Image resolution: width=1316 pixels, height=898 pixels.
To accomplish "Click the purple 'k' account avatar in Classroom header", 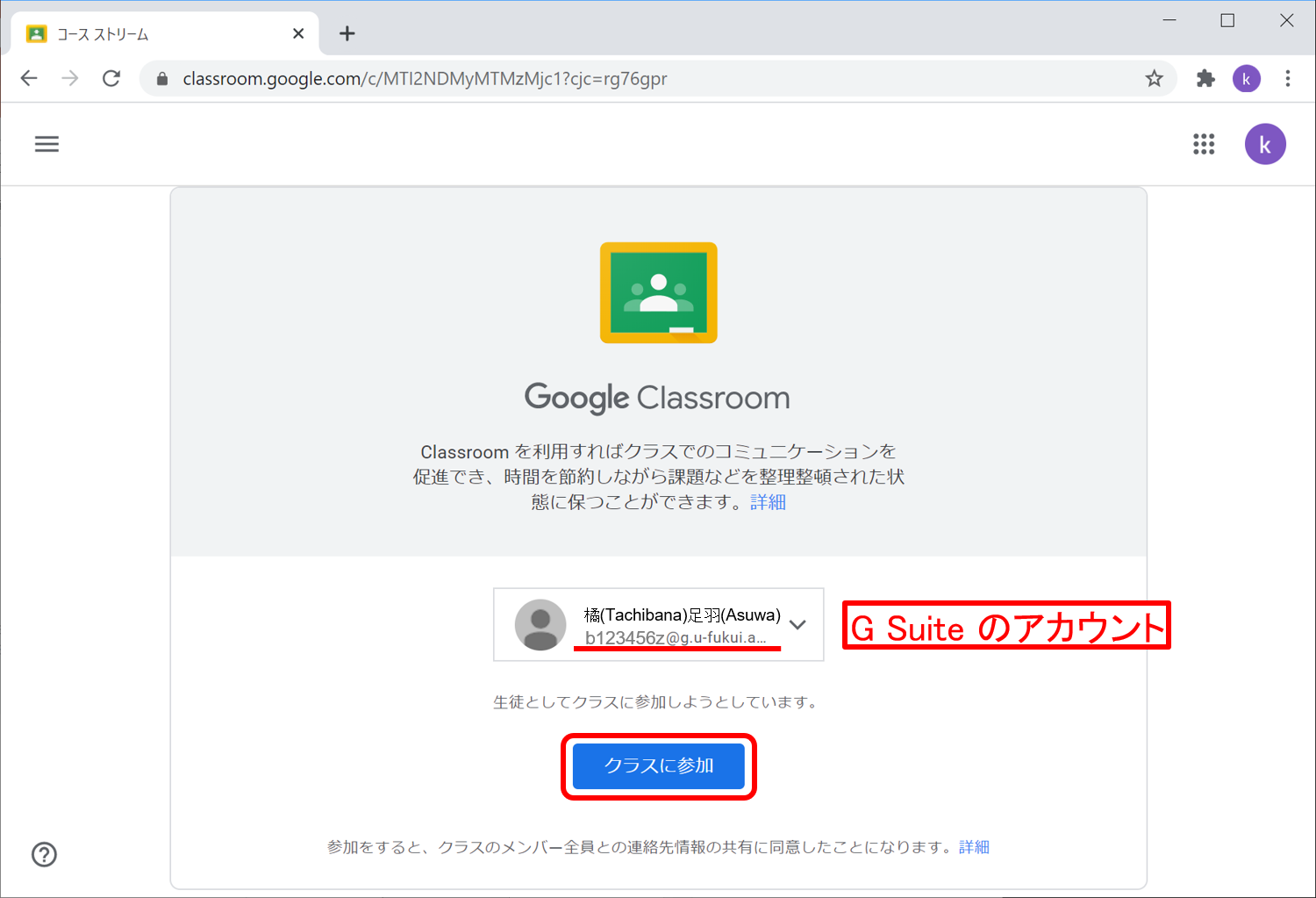I will point(1265,144).
